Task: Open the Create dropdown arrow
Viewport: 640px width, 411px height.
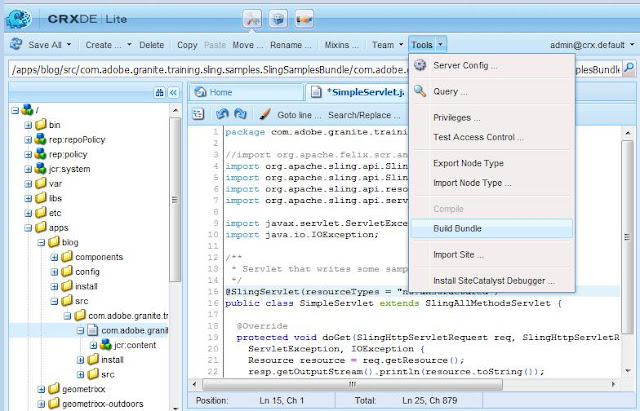Action: [x=129, y=44]
